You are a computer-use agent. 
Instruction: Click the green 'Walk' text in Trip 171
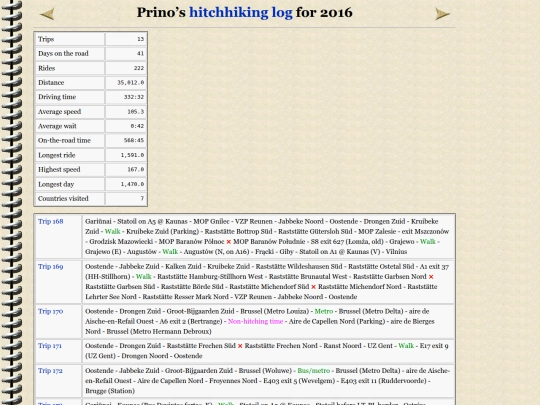(x=406, y=346)
